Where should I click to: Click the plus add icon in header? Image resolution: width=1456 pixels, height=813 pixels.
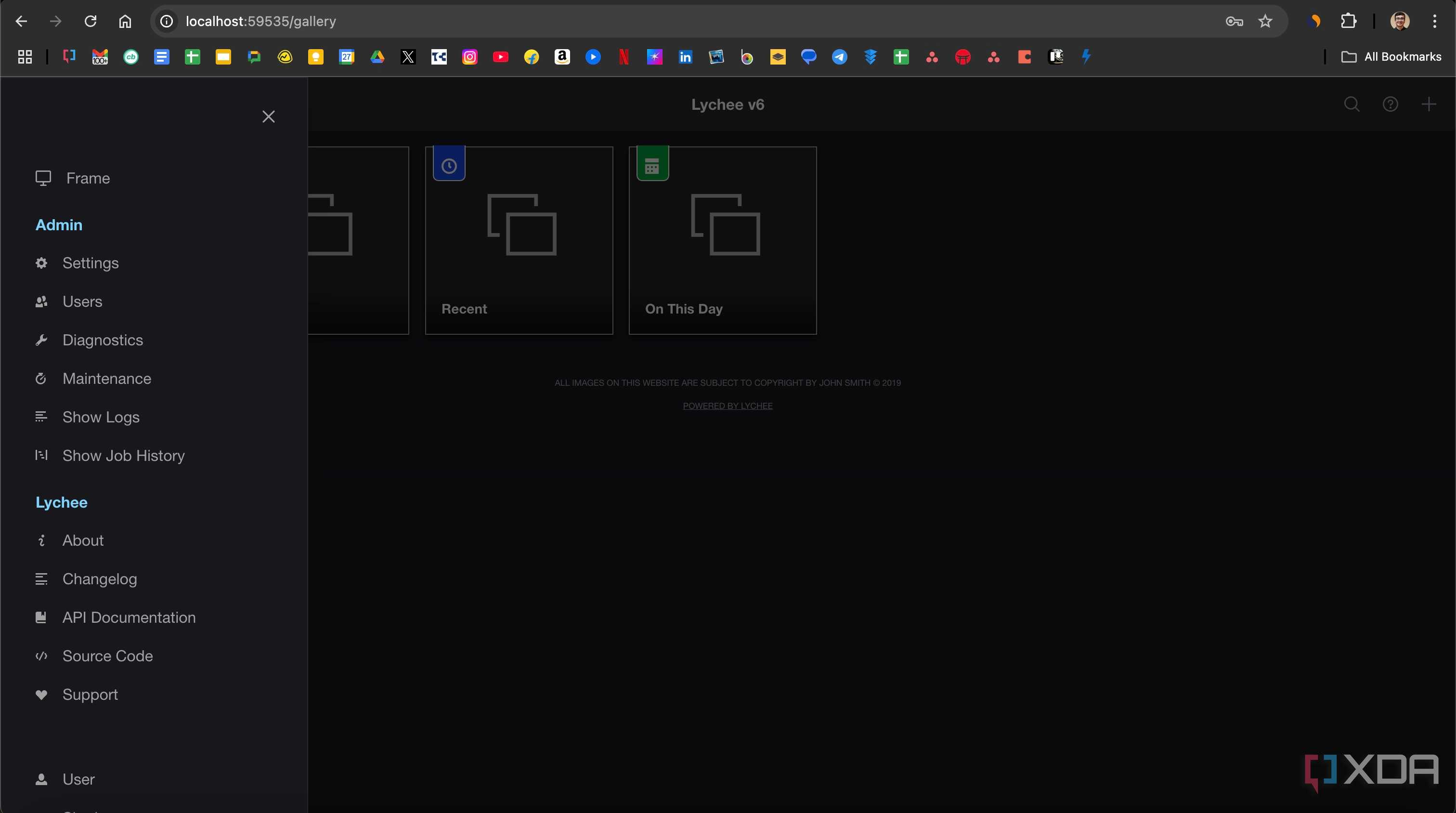tap(1428, 104)
